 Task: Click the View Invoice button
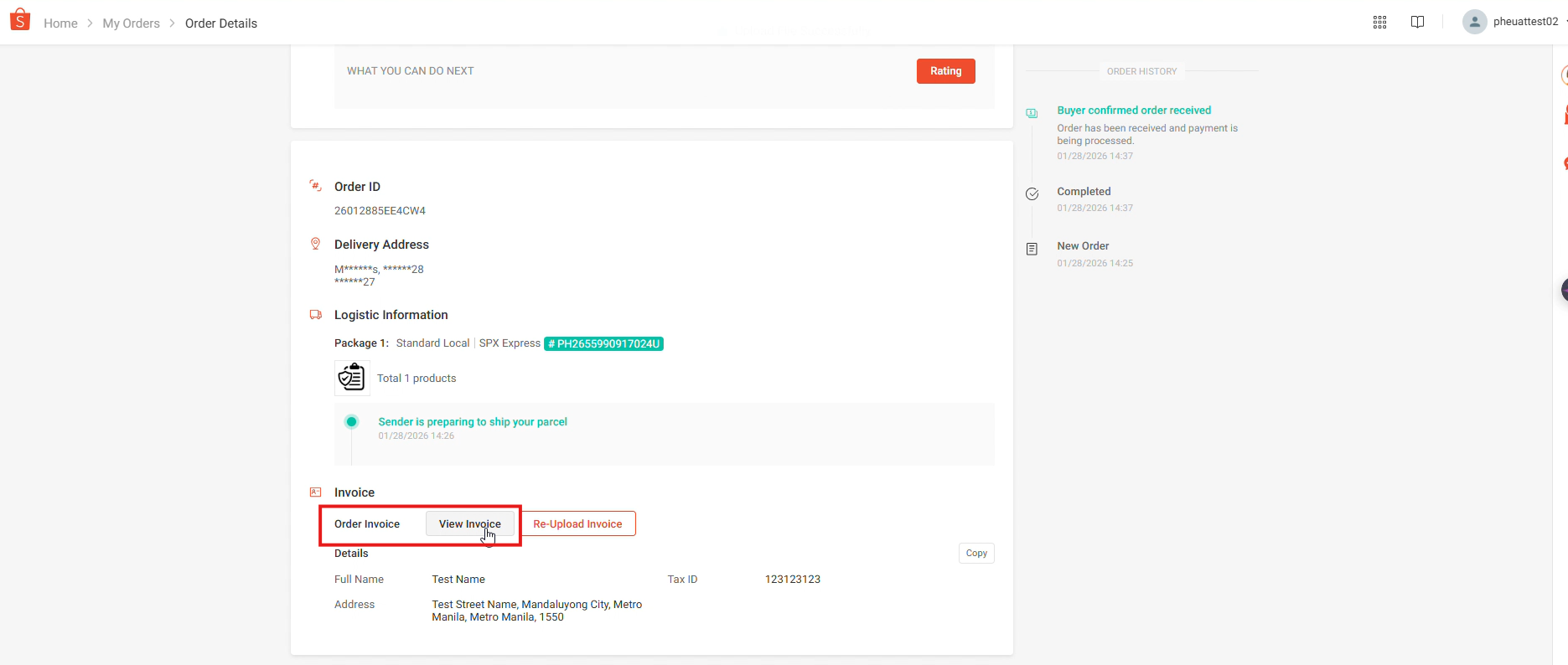tap(470, 524)
